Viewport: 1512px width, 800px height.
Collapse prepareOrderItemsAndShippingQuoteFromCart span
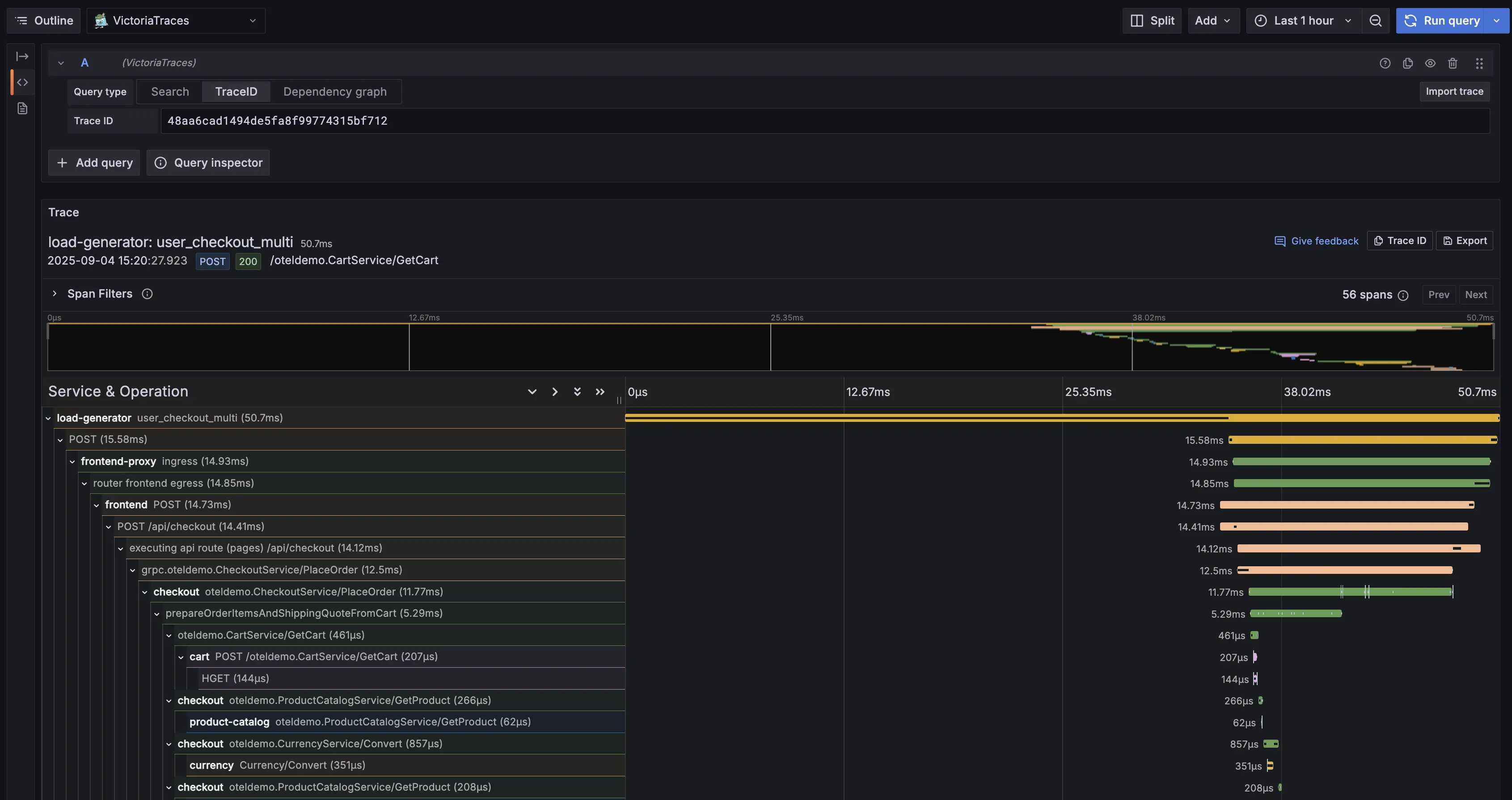(x=157, y=614)
